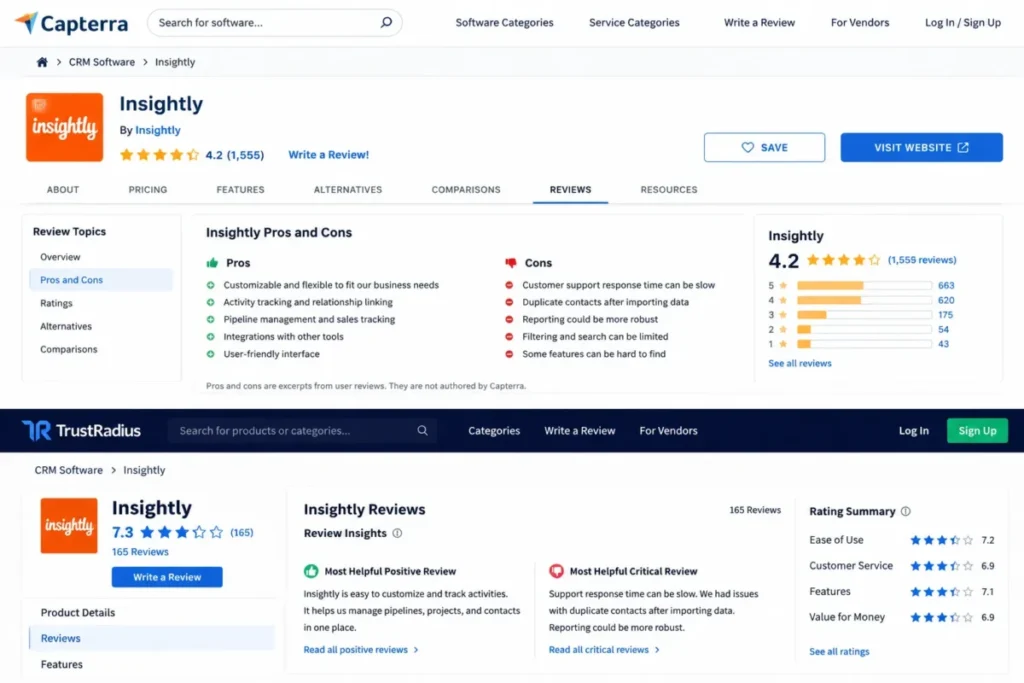This screenshot has height=683, width=1024.
Task: Open Categories in TrustRadius header
Action: pyautogui.click(x=494, y=431)
